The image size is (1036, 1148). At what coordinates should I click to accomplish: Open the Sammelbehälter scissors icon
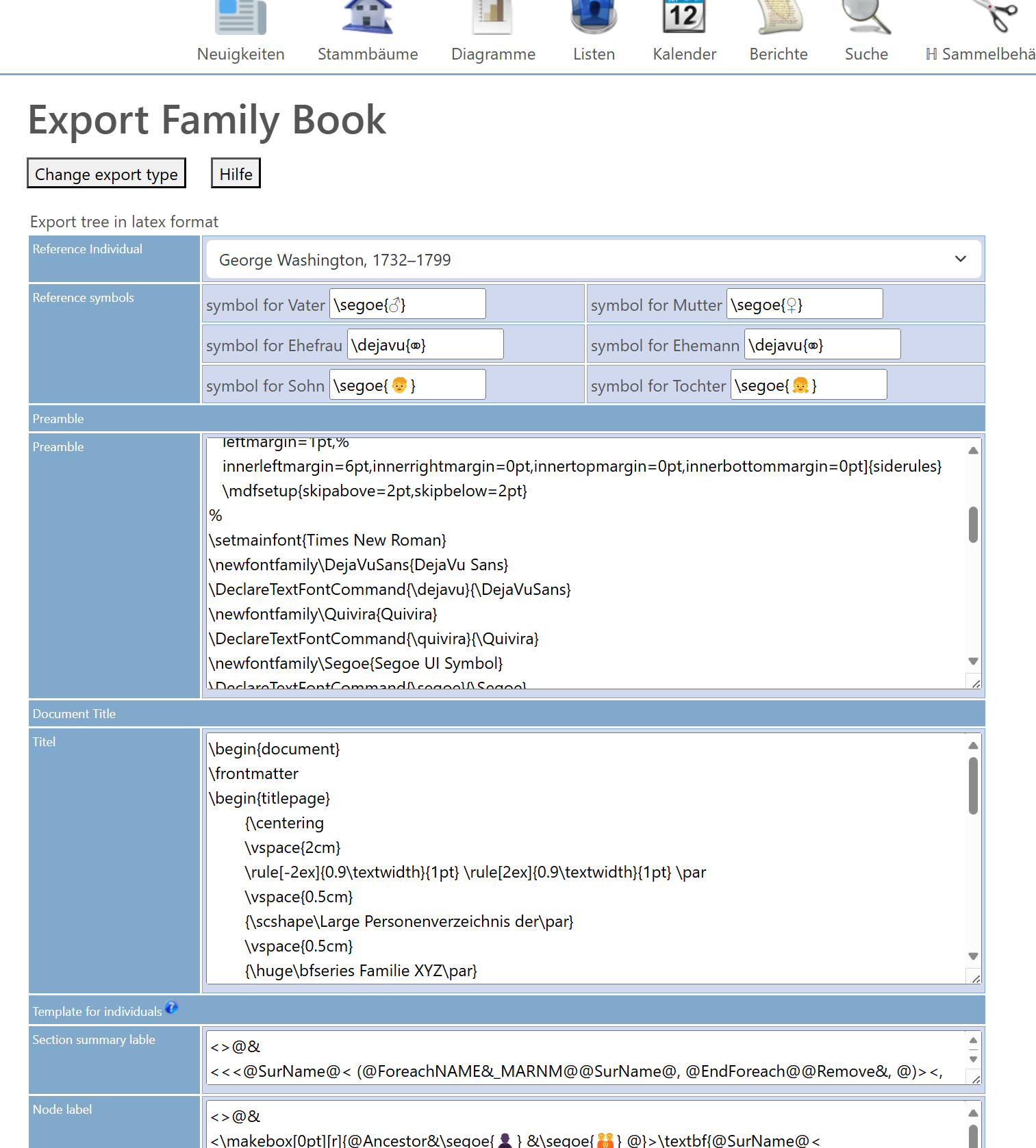click(x=996, y=16)
